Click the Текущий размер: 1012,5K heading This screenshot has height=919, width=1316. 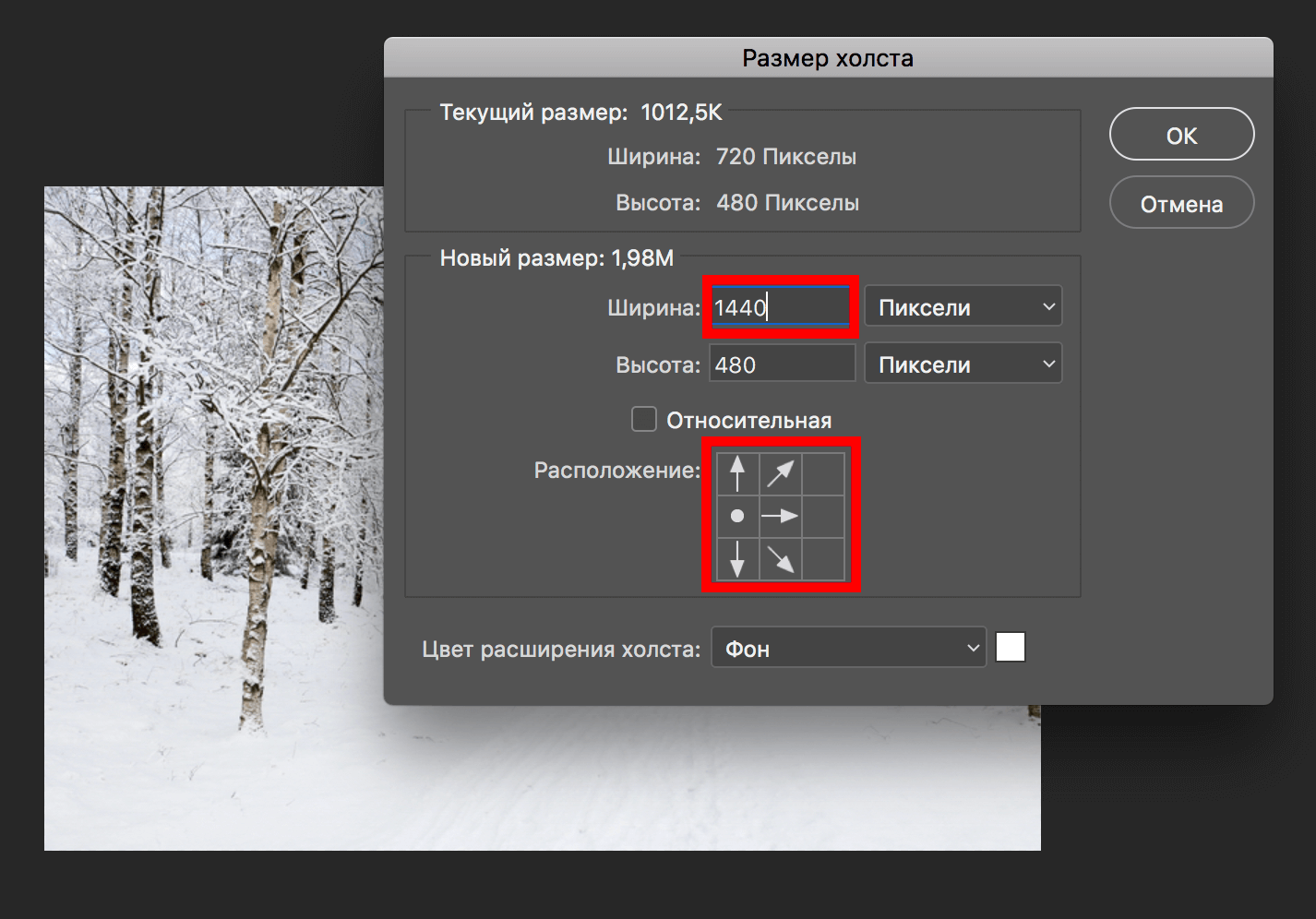point(580,113)
